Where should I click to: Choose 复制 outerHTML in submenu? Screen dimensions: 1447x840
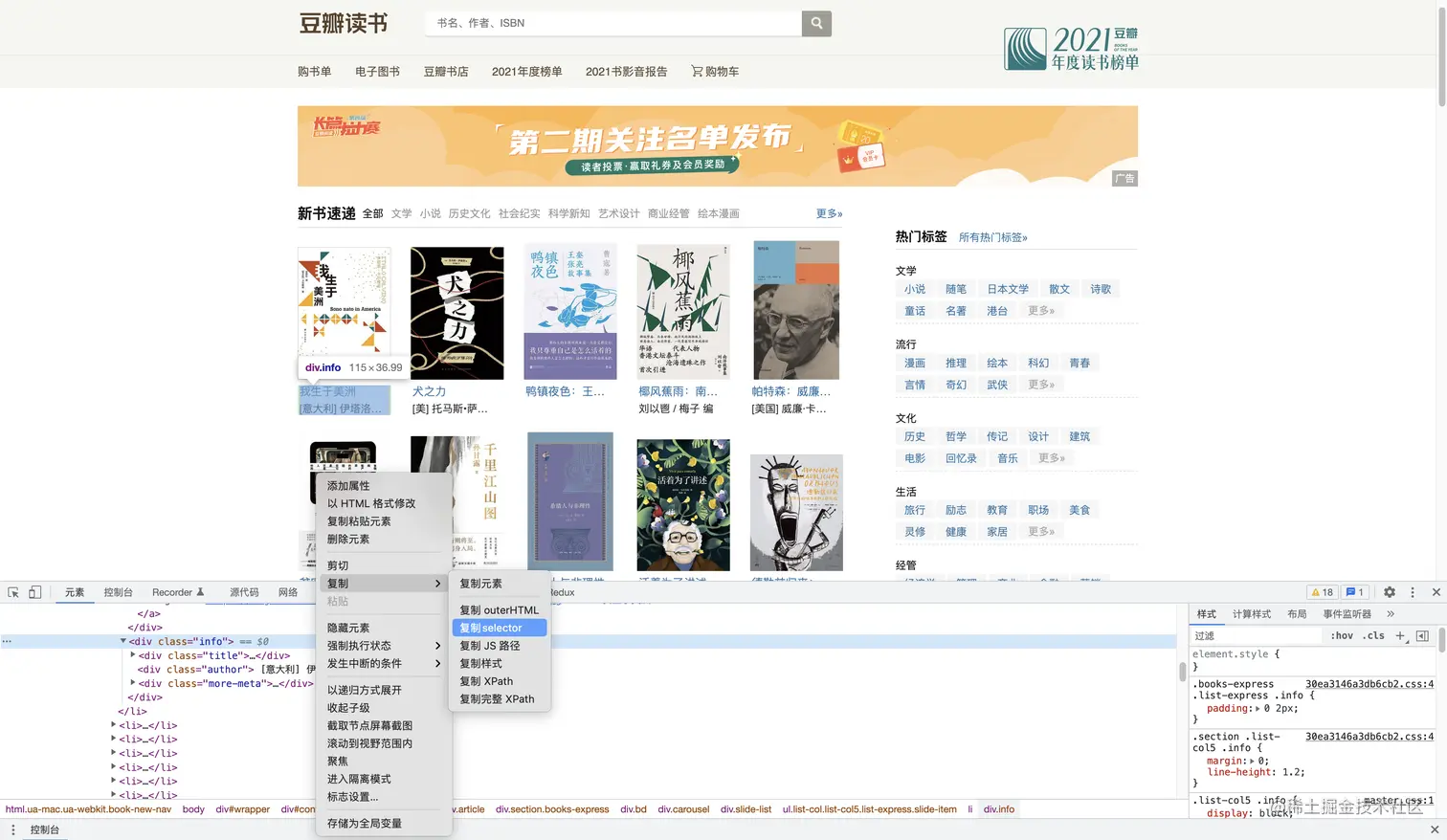pyautogui.click(x=500, y=610)
